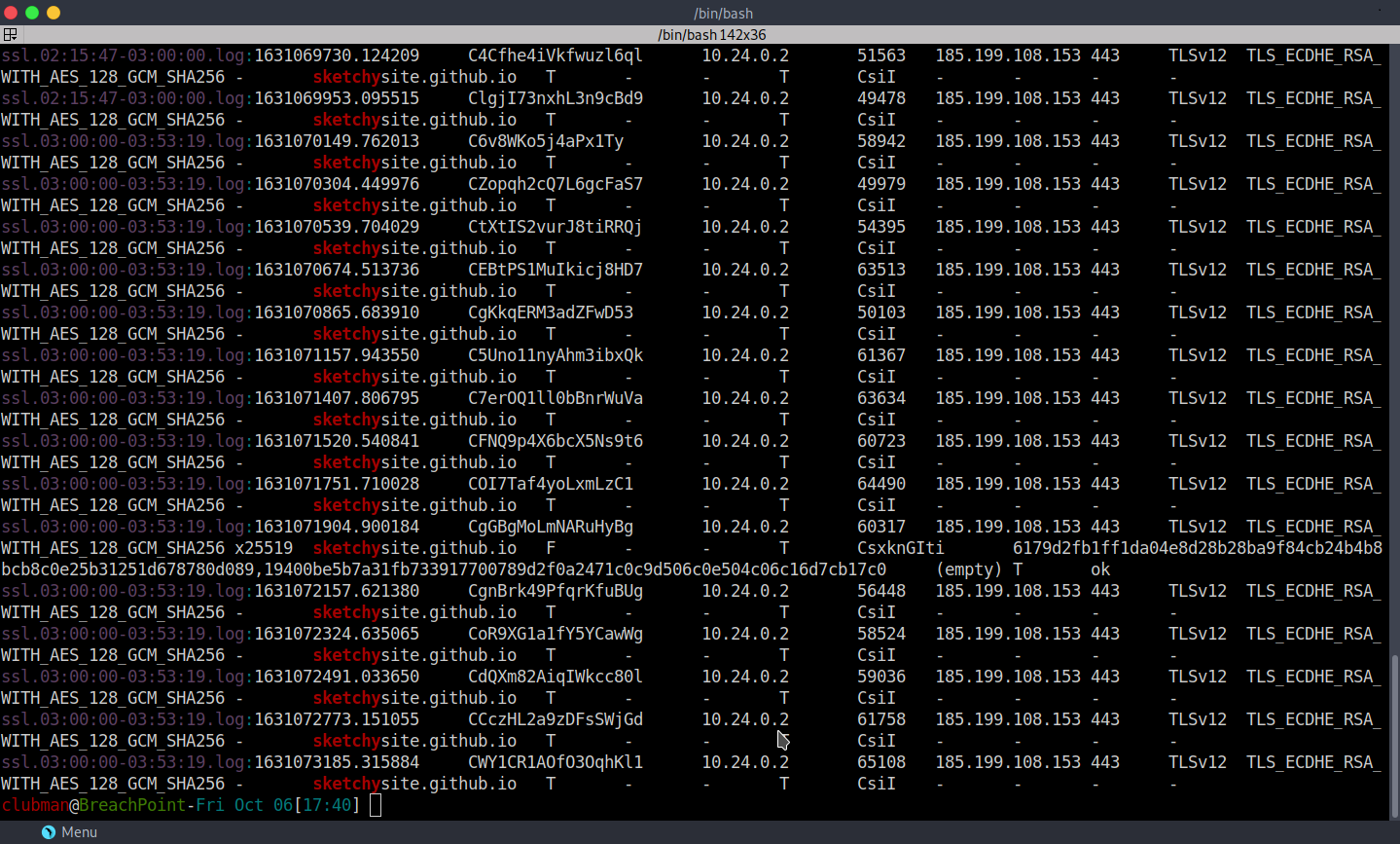Click timestamp 1631071407.806795

point(337,398)
